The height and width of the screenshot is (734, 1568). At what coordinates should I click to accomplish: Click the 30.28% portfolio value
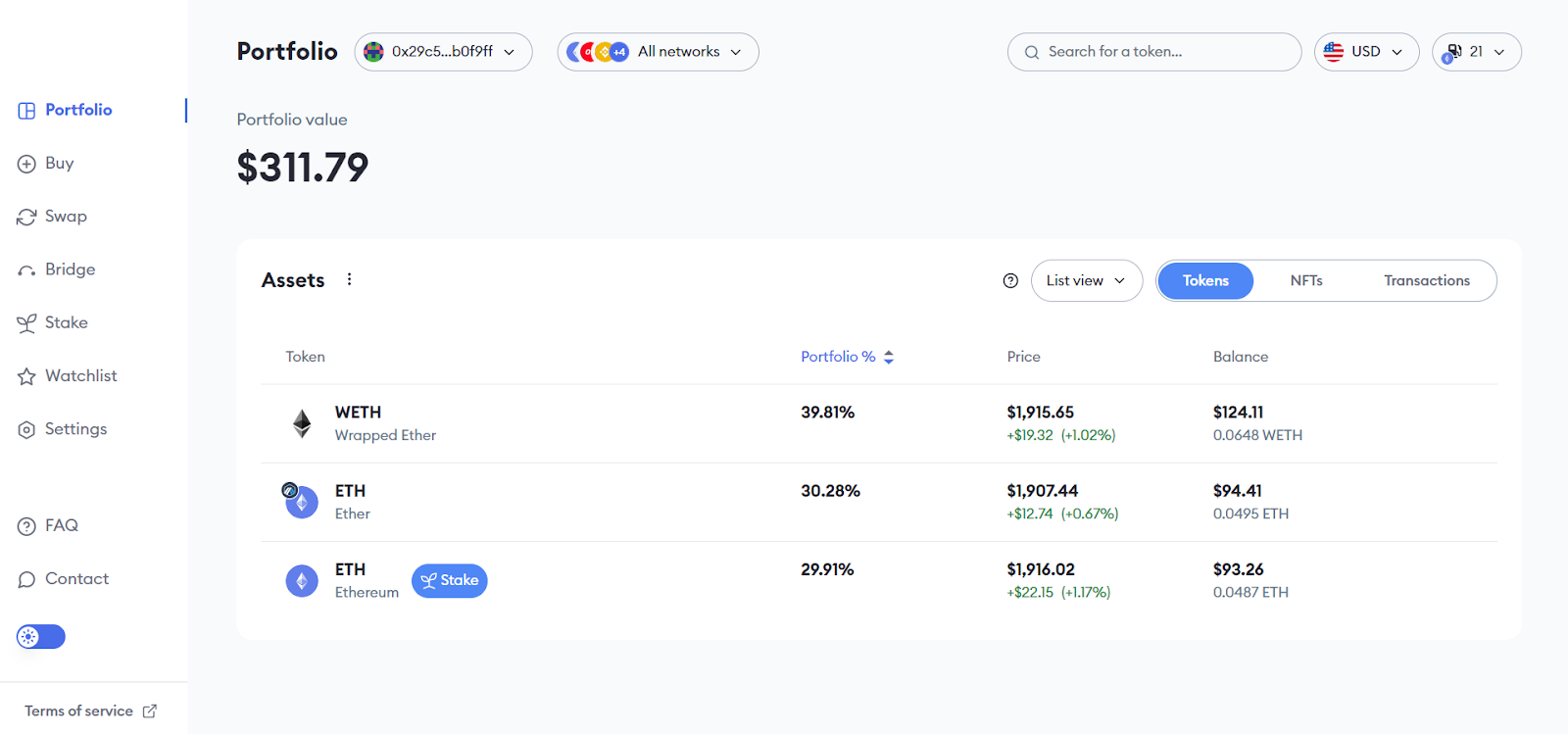[x=830, y=491]
